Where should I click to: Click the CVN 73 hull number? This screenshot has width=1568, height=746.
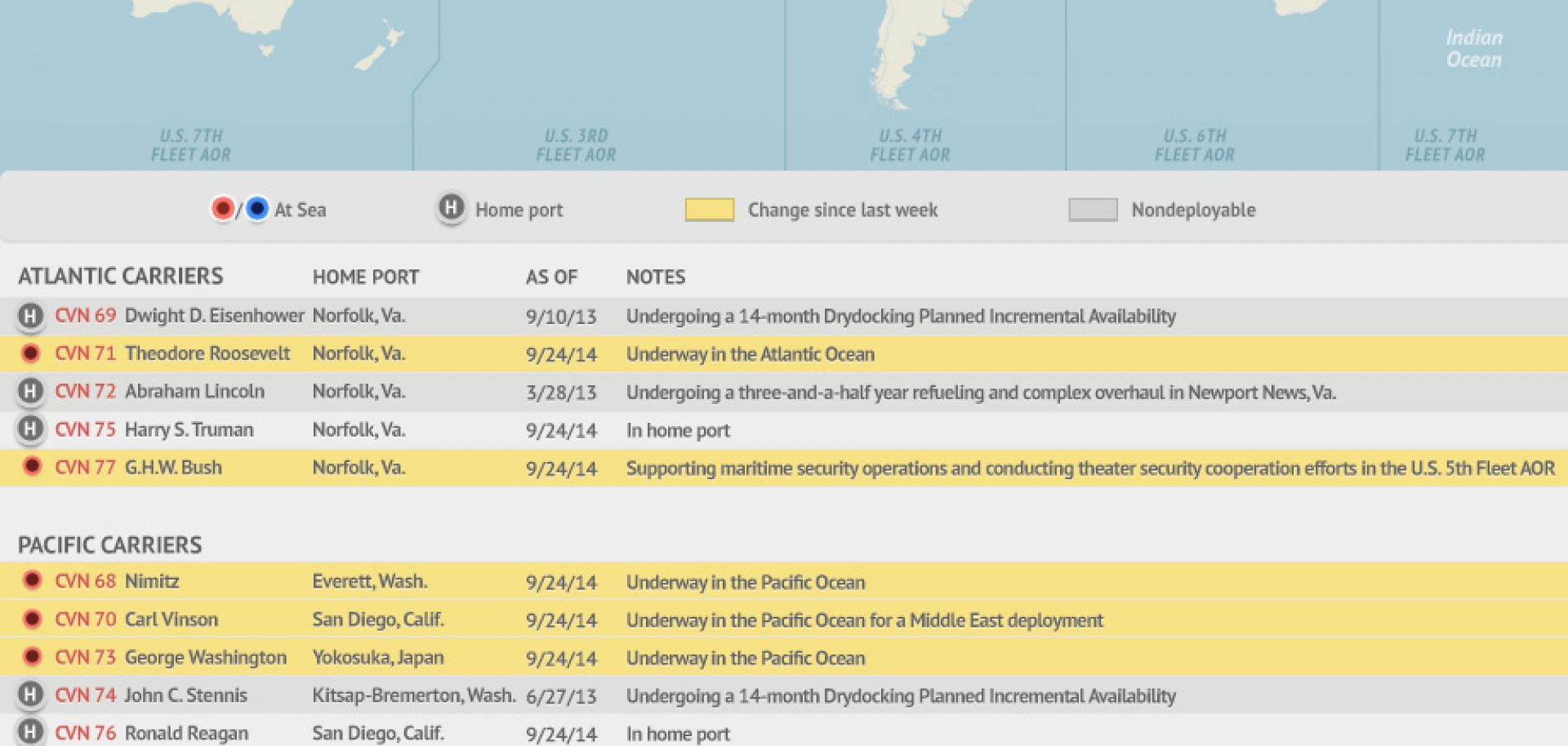click(x=86, y=657)
